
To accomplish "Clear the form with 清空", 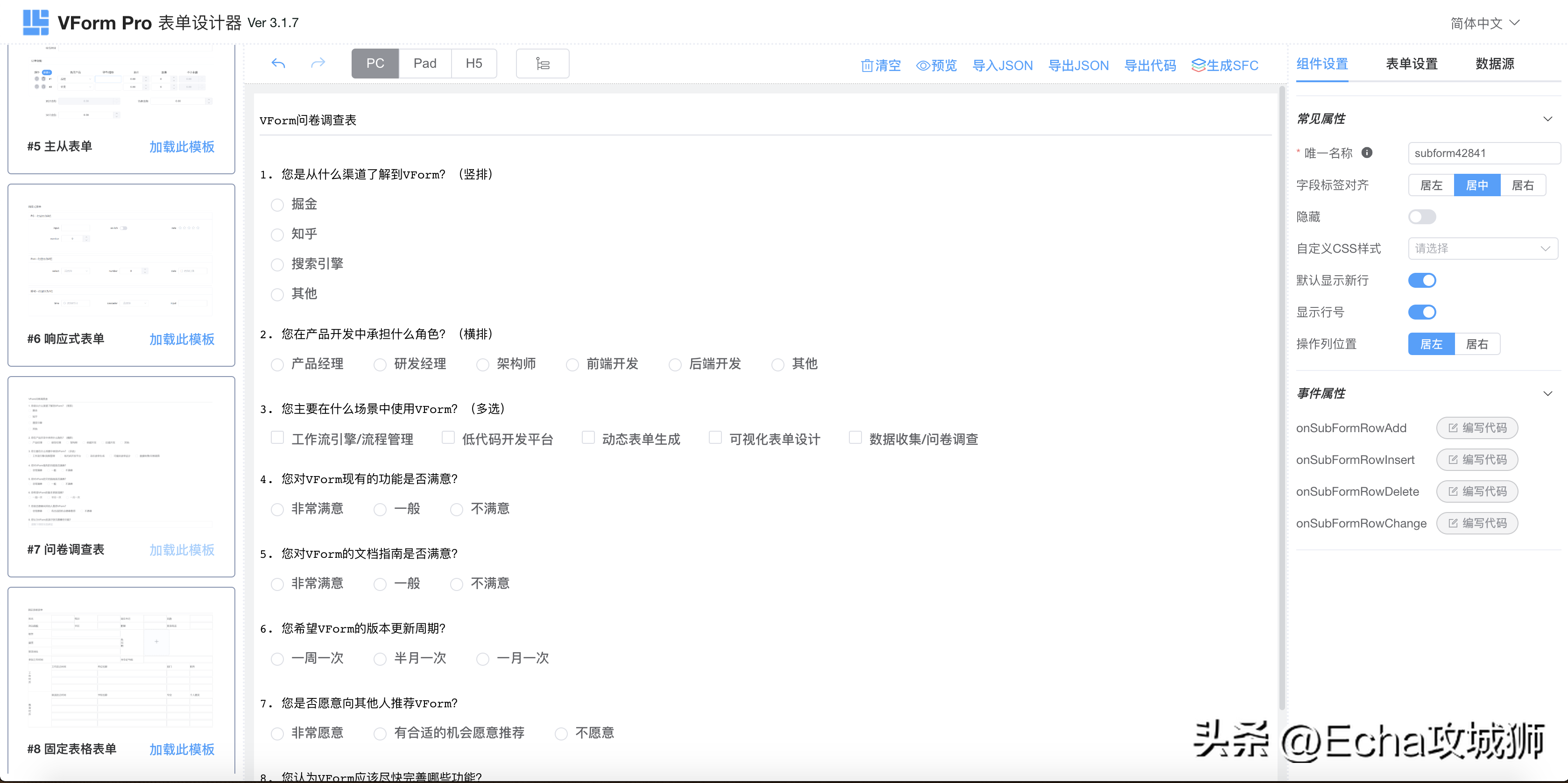I will (x=881, y=65).
